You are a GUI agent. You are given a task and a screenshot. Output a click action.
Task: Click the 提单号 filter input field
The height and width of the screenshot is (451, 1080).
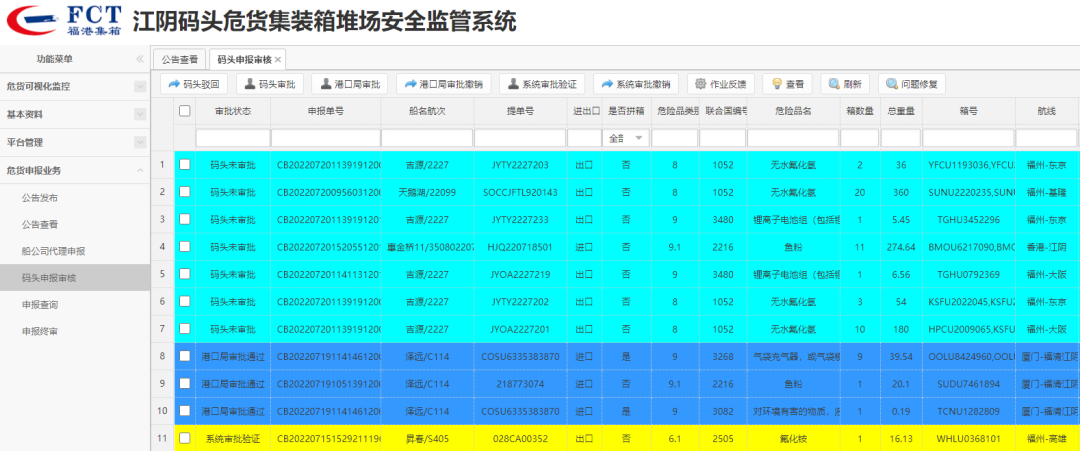pyautogui.click(x=520, y=138)
